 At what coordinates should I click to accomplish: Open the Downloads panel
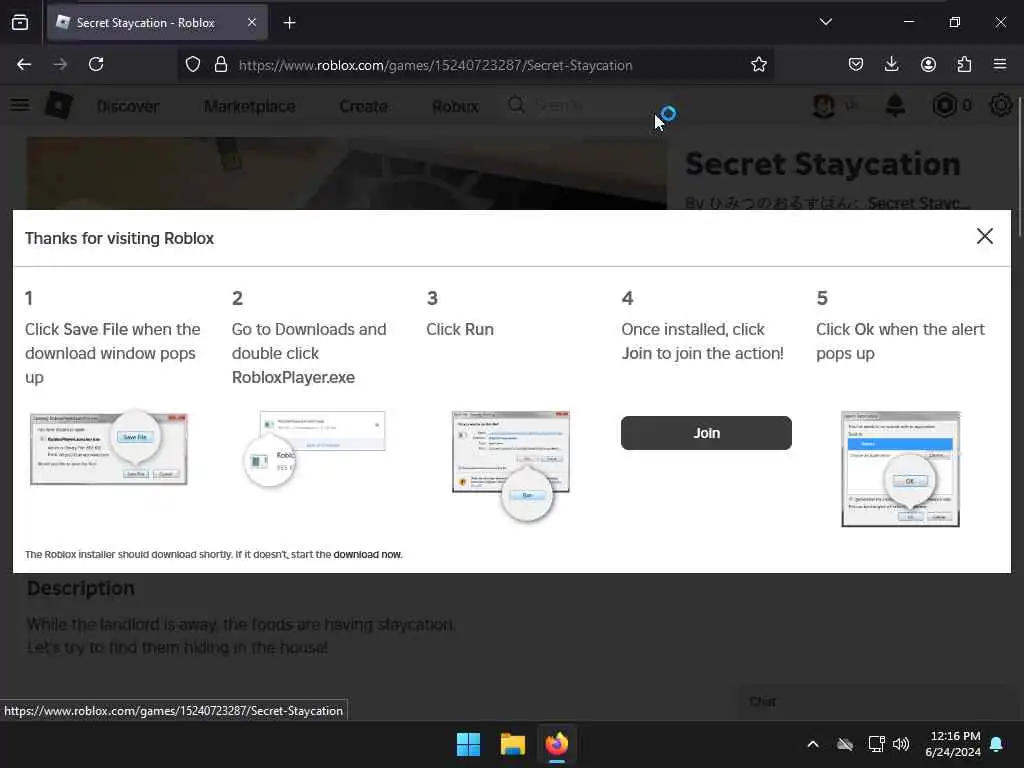coord(891,65)
